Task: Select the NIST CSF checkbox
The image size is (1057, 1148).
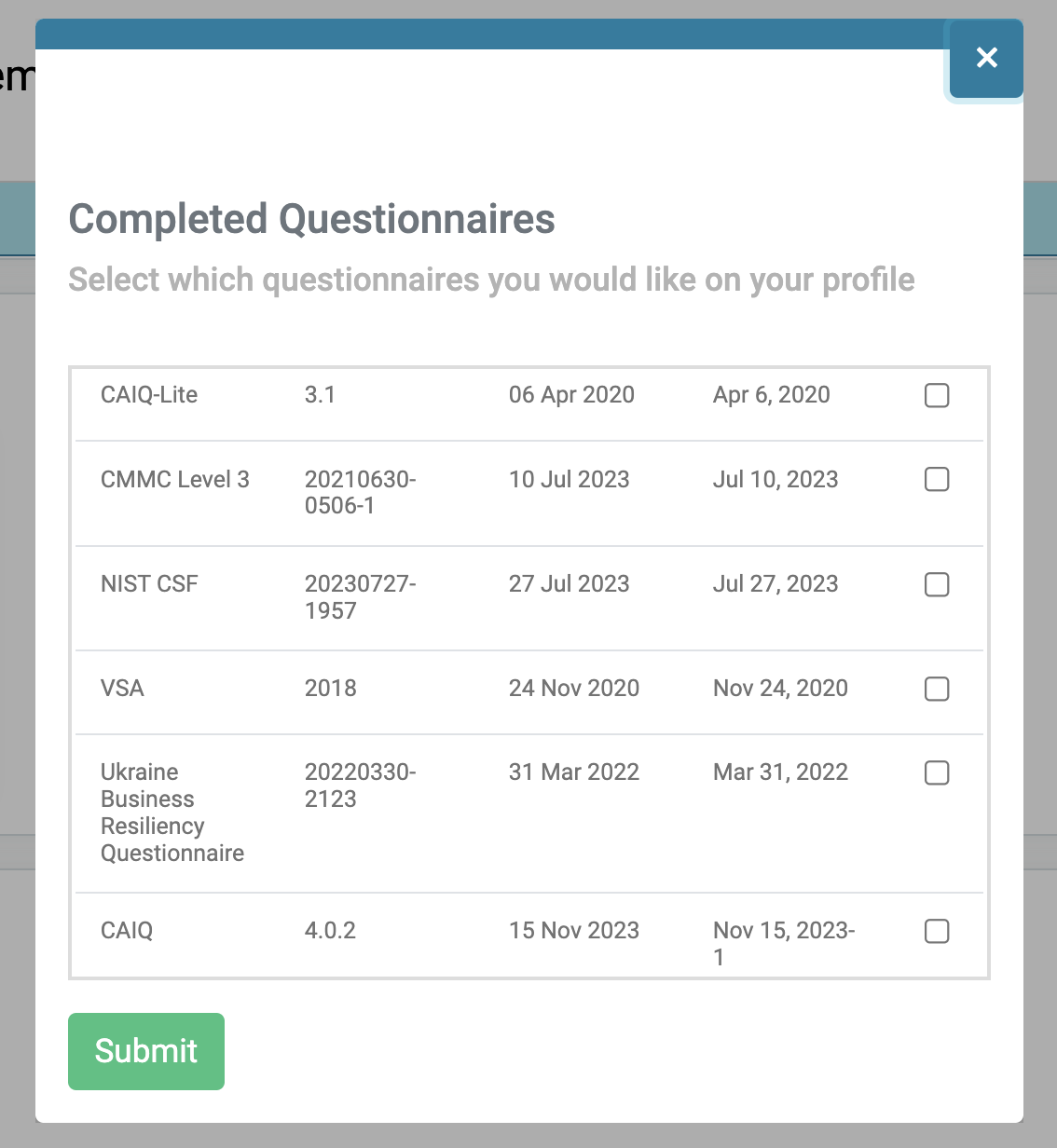Action: tap(936, 584)
